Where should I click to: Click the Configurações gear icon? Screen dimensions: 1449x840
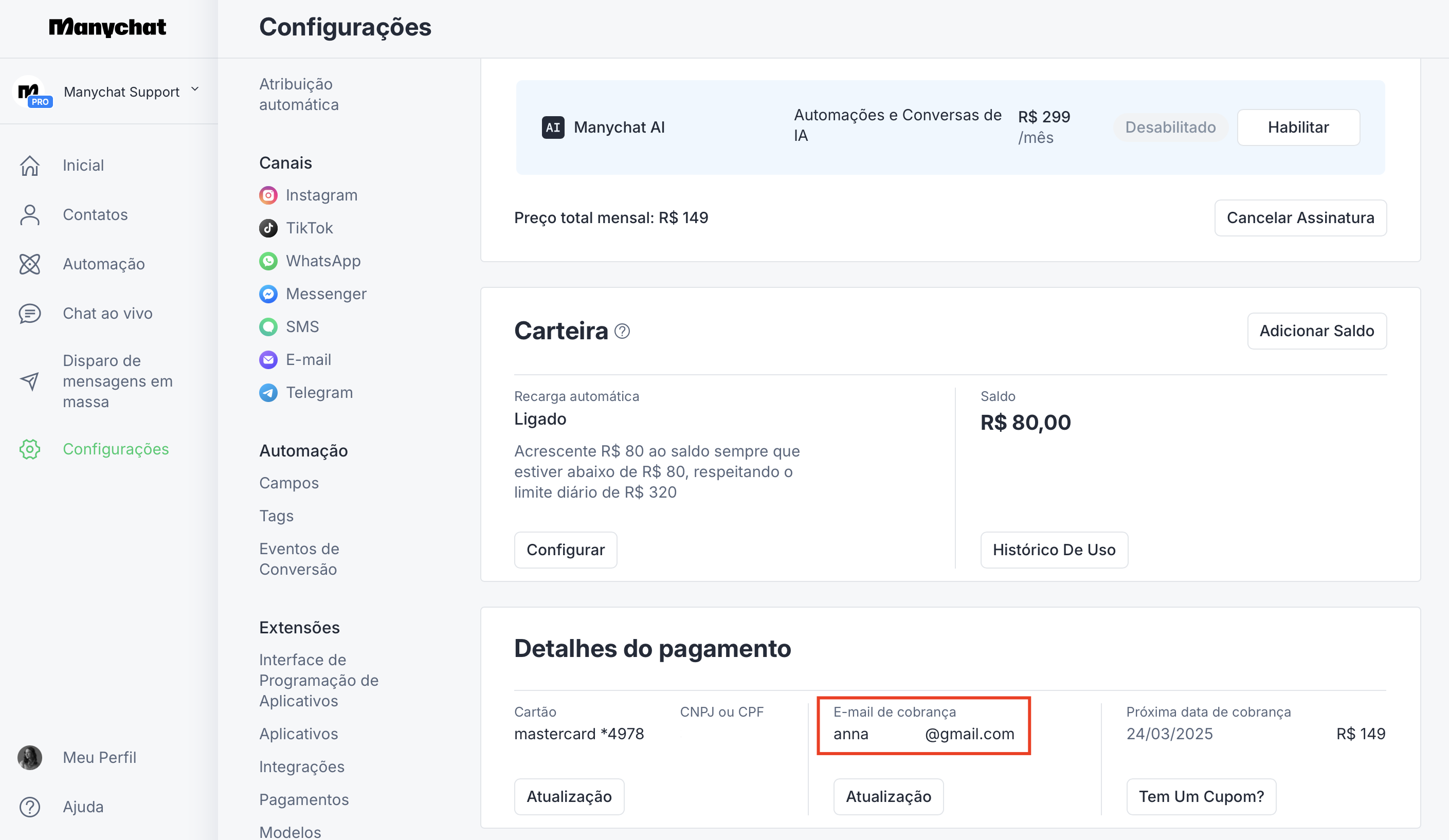point(30,450)
